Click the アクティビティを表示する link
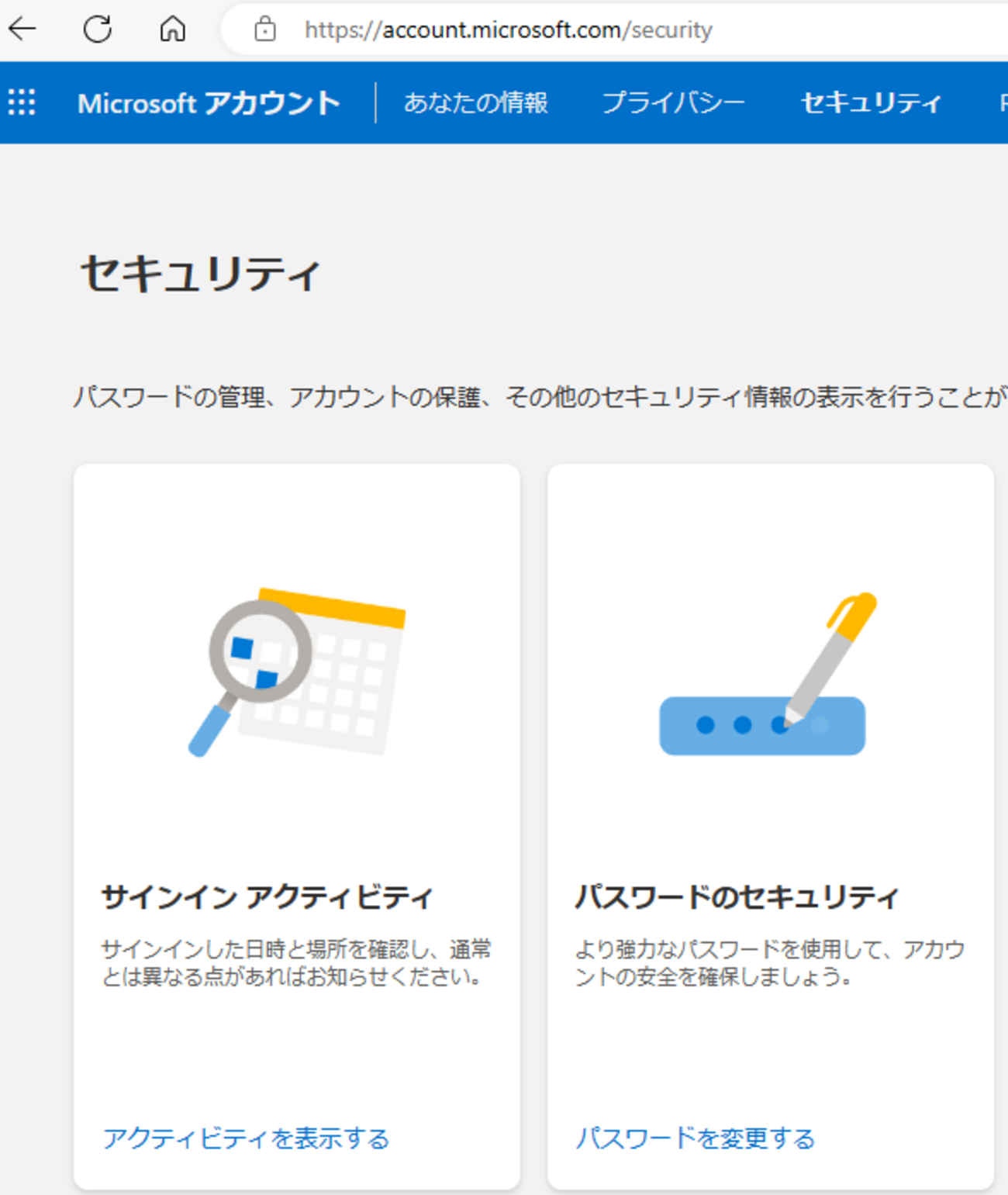 pos(247,1139)
